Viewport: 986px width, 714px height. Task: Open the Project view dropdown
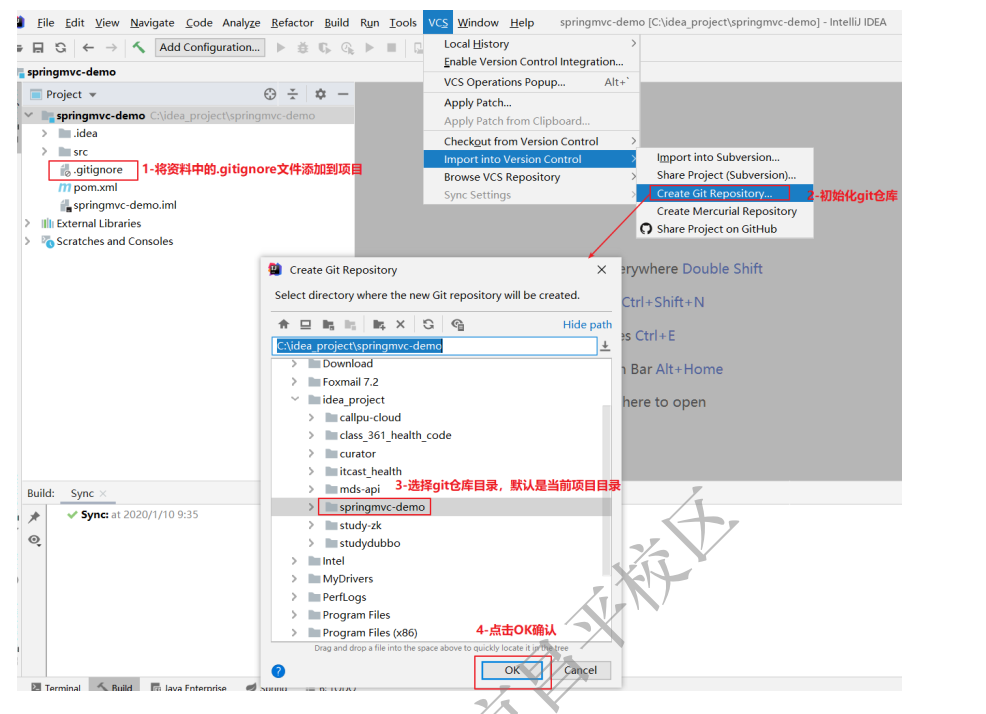[x=93, y=94]
